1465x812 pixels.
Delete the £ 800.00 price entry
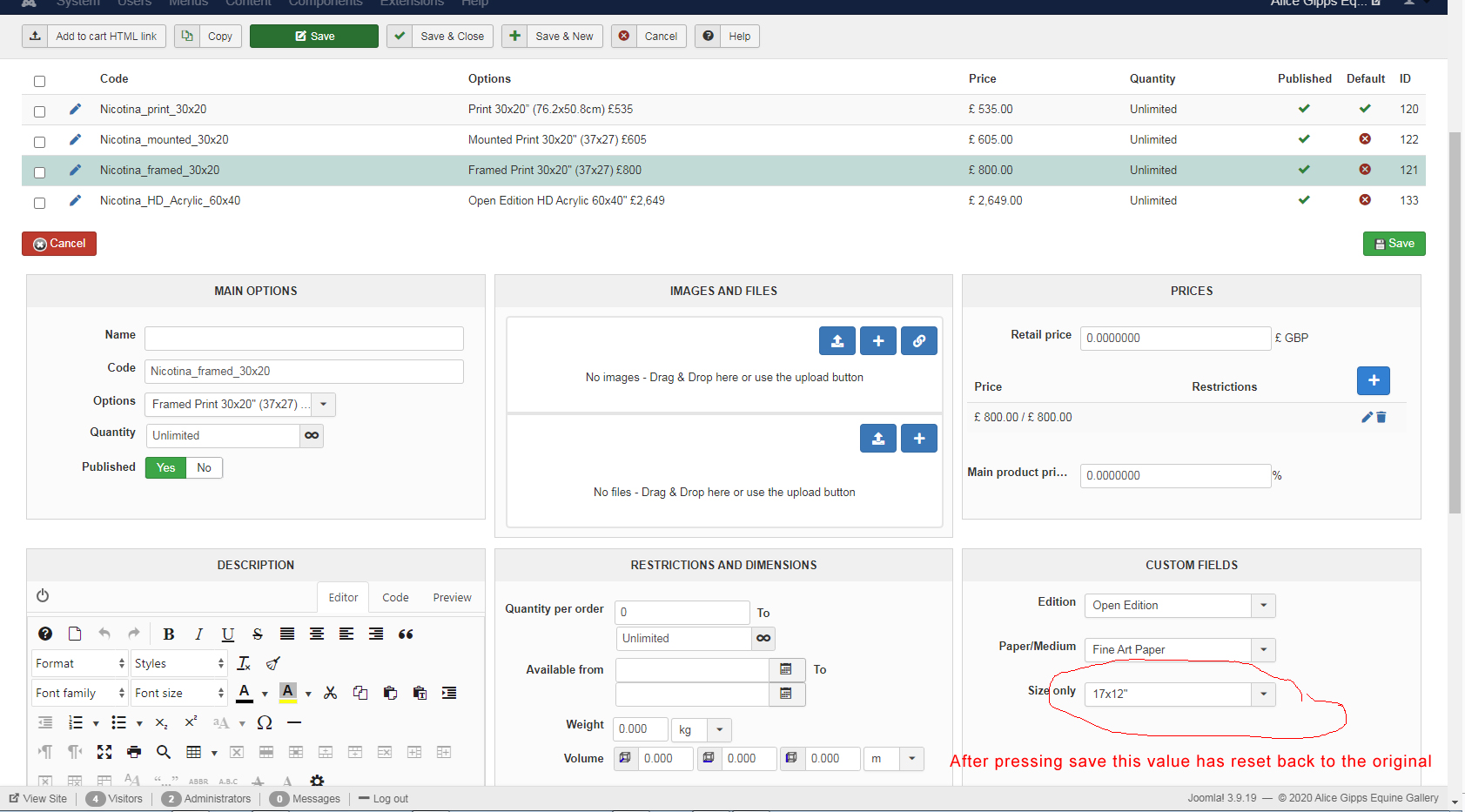pos(1381,417)
